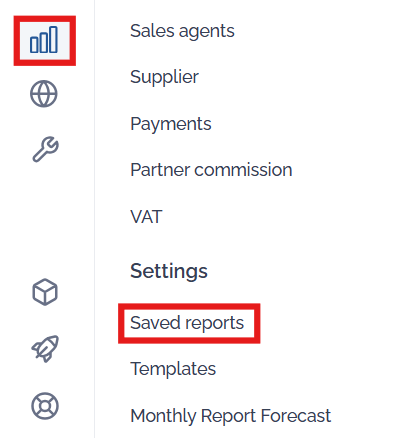Click the rocket launch icon
The height and width of the screenshot is (438, 417).
click(x=45, y=349)
